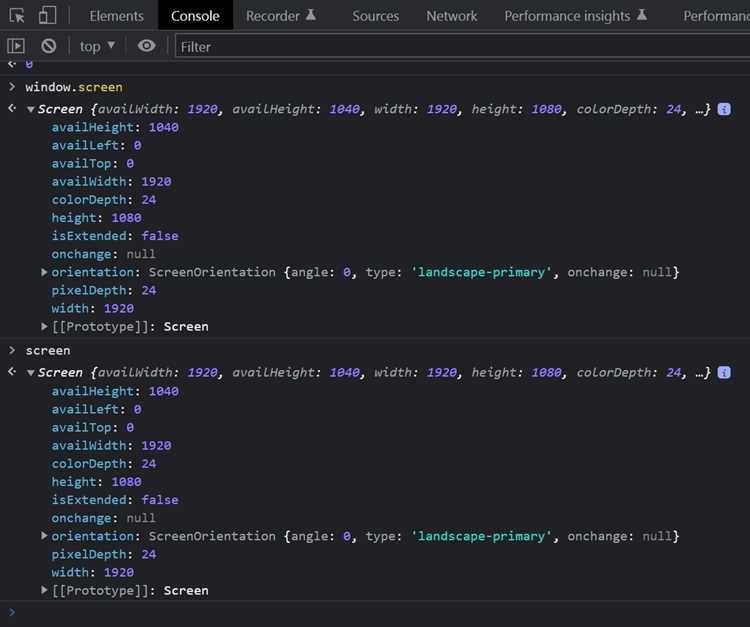The height and width of the screenshot is (627, 750).
Task: Expand first orientation ScreenOrientation entry
Action: (44, 272)
